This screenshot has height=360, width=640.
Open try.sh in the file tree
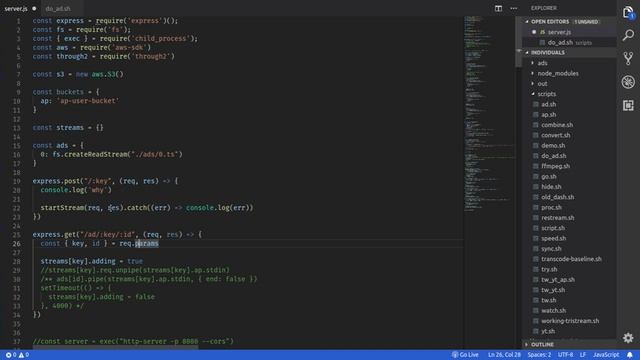549,269
